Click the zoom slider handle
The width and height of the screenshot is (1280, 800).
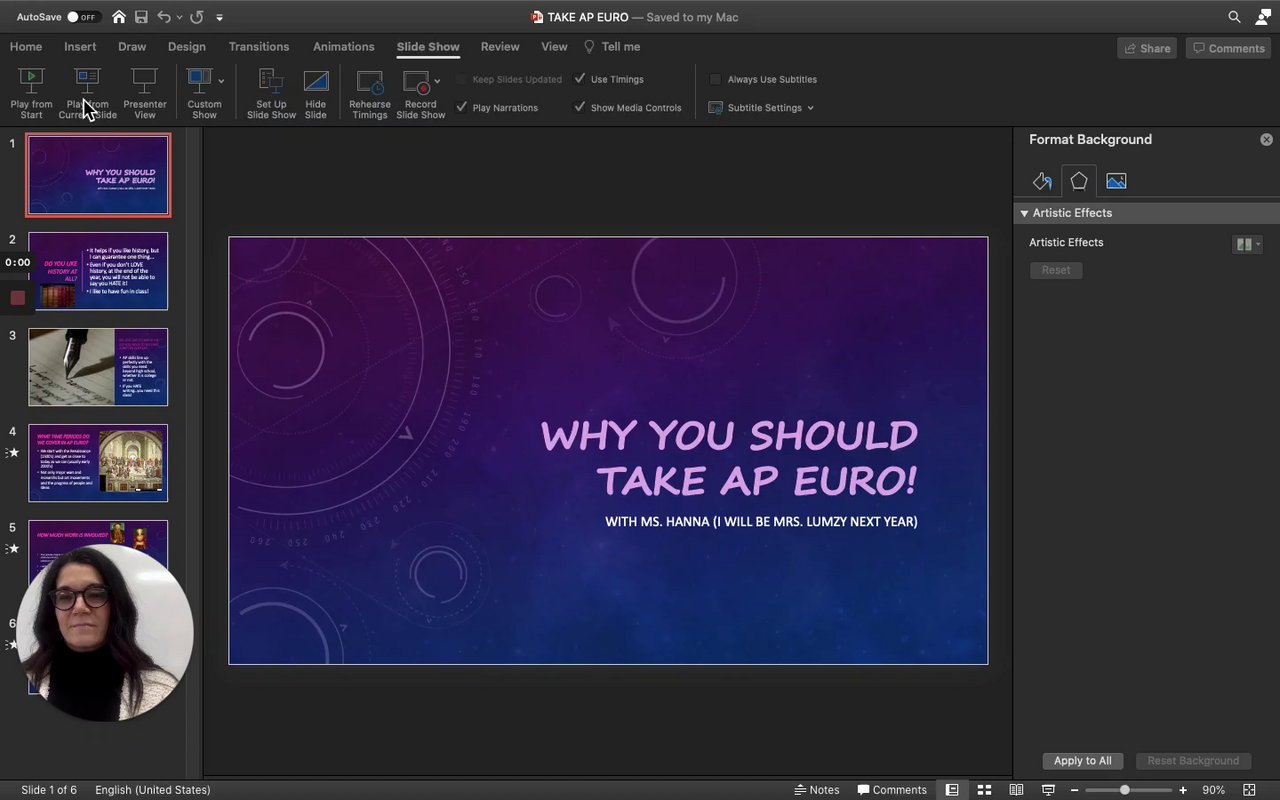[1125, 790]
